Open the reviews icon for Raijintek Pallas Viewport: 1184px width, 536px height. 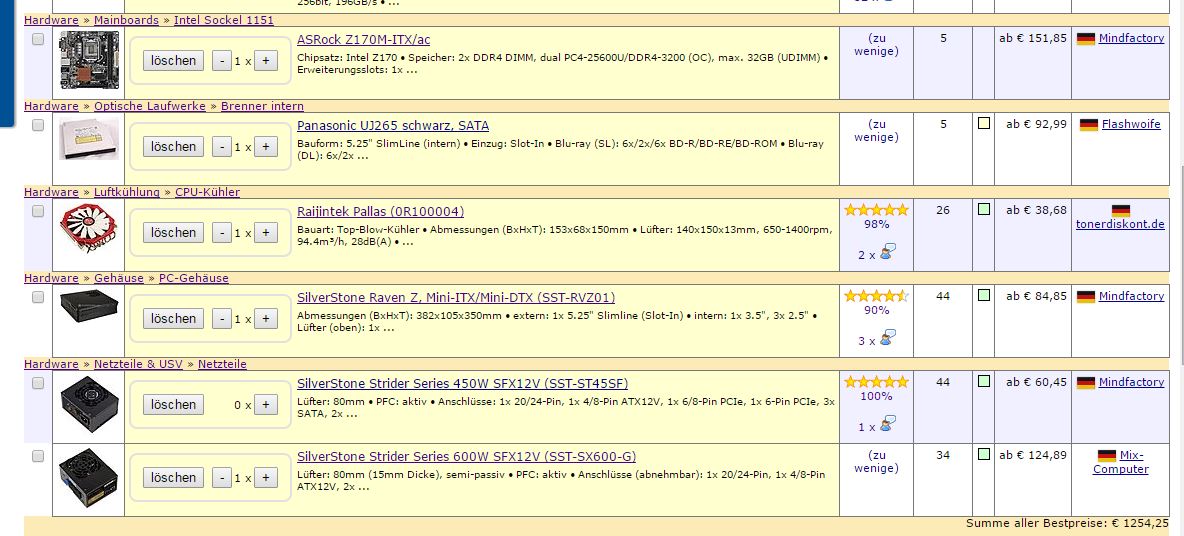[886, 252]
